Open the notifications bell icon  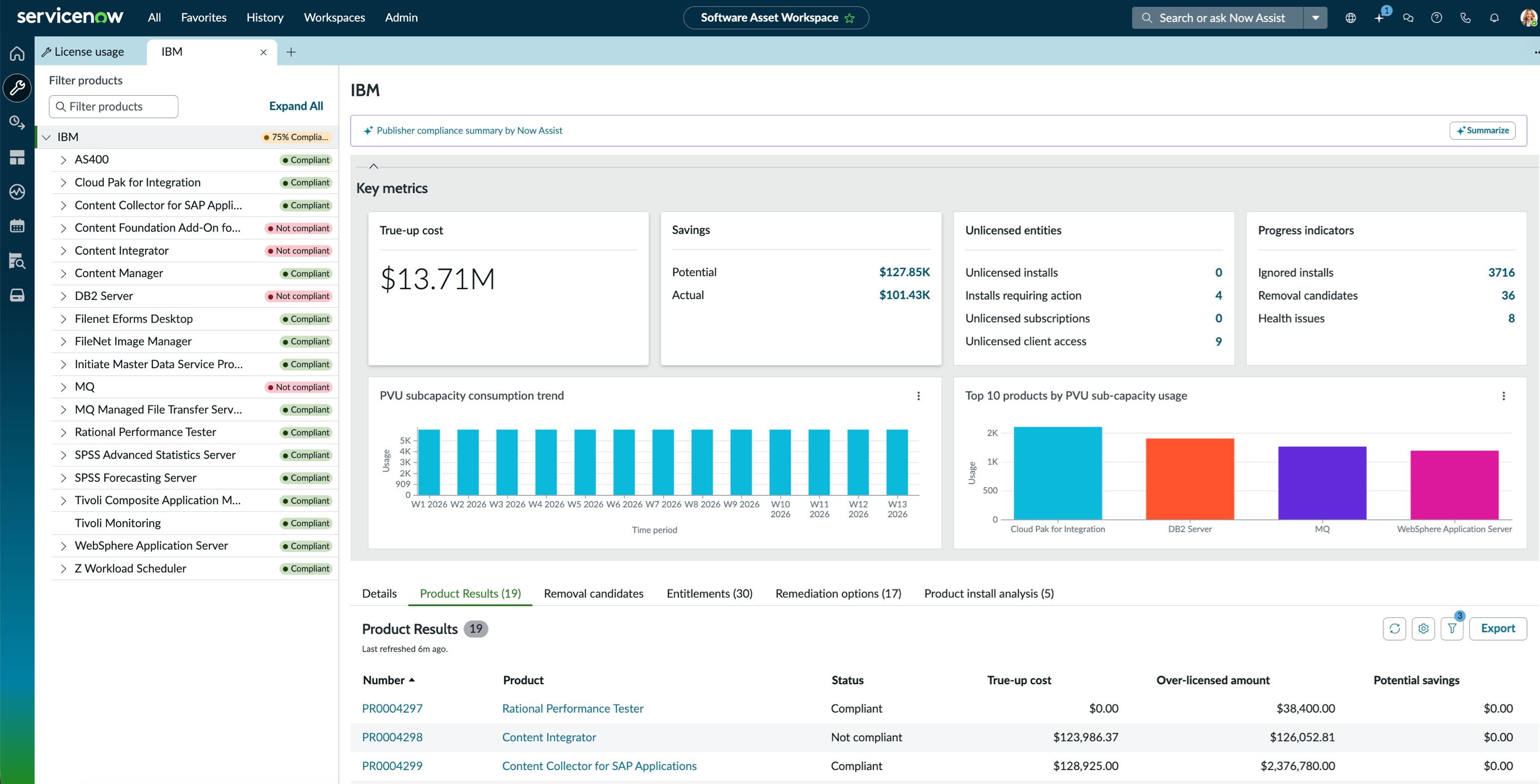pyautogui.click(x=1494, y=18)
